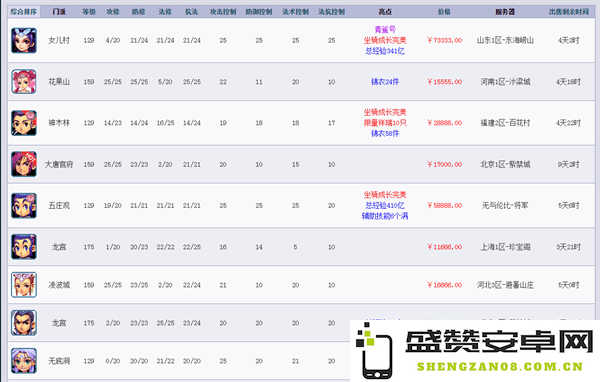The height and width of the screenshot is (382, 600).
Task: Click the 亮点 column header
Action: [385, 12]
